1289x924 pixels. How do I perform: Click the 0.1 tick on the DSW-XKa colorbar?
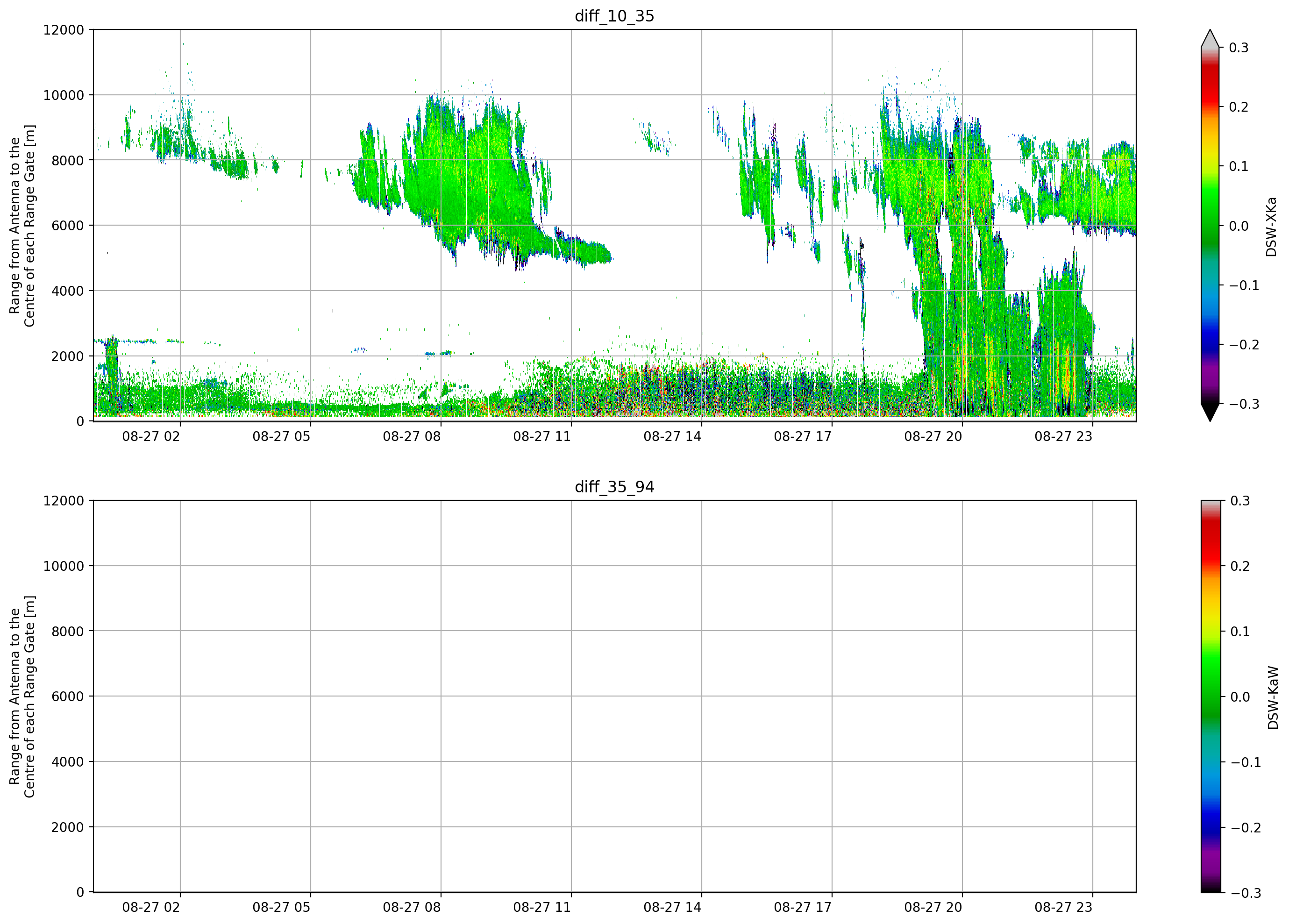tap(1239, 166)
